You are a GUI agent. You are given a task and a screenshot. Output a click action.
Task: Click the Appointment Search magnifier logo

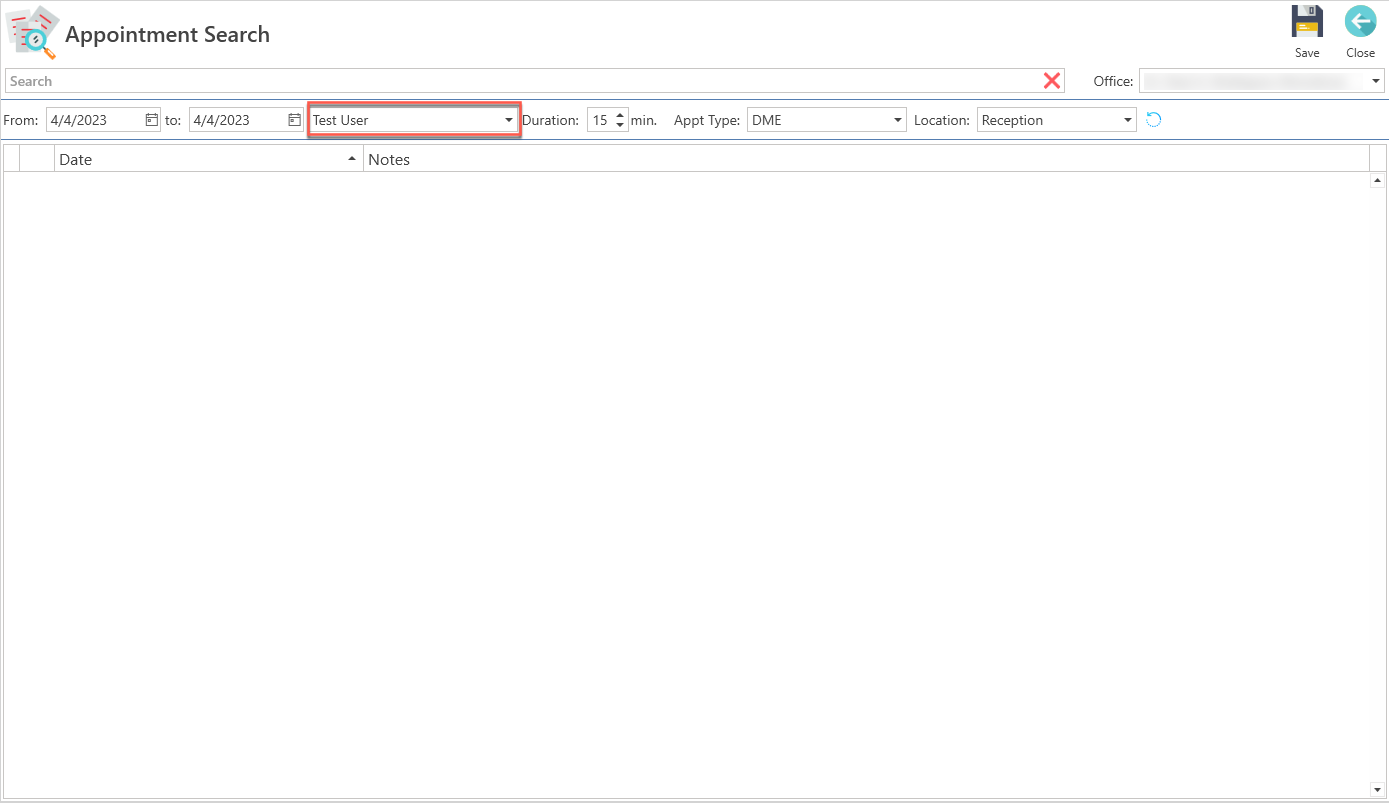[x=33, y=32]
